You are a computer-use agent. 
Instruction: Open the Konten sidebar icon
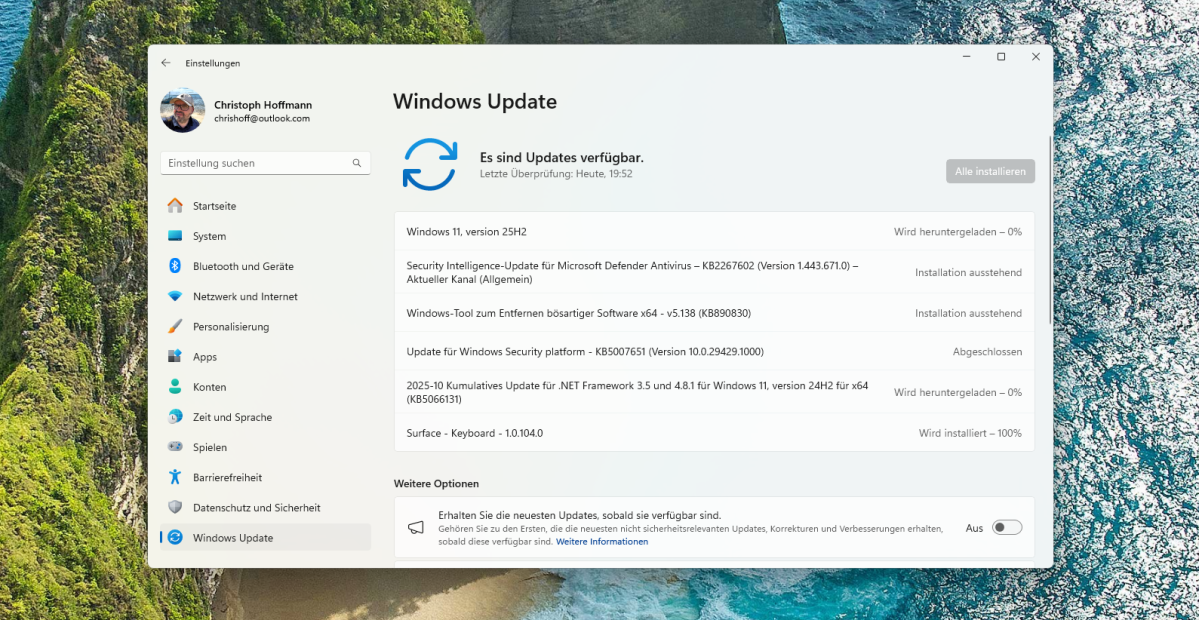coord(176,387)
